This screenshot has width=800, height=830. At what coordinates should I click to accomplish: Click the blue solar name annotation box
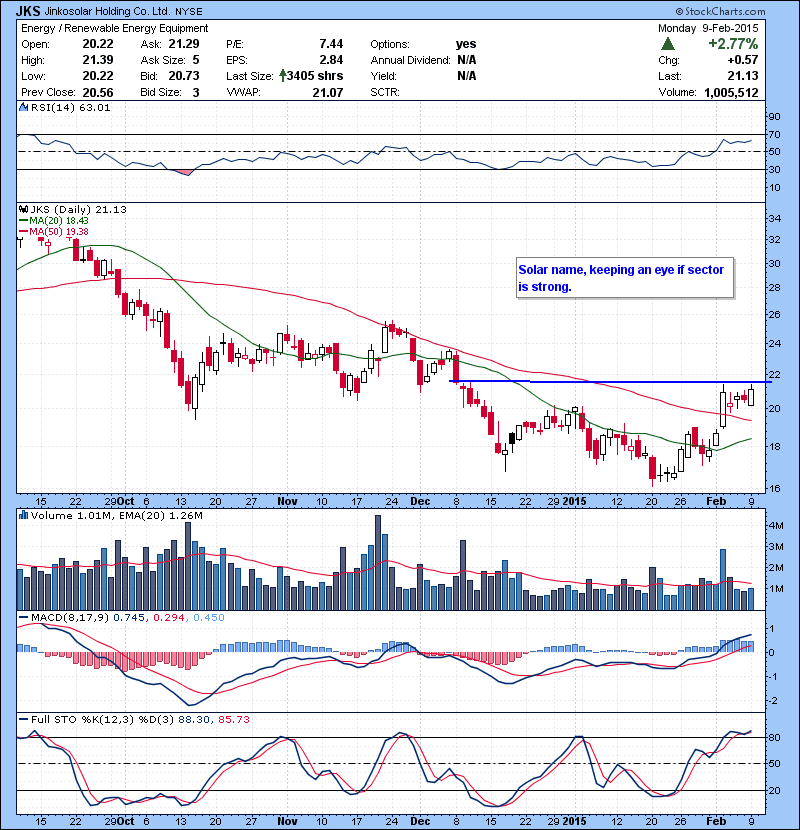coord(625,278)
